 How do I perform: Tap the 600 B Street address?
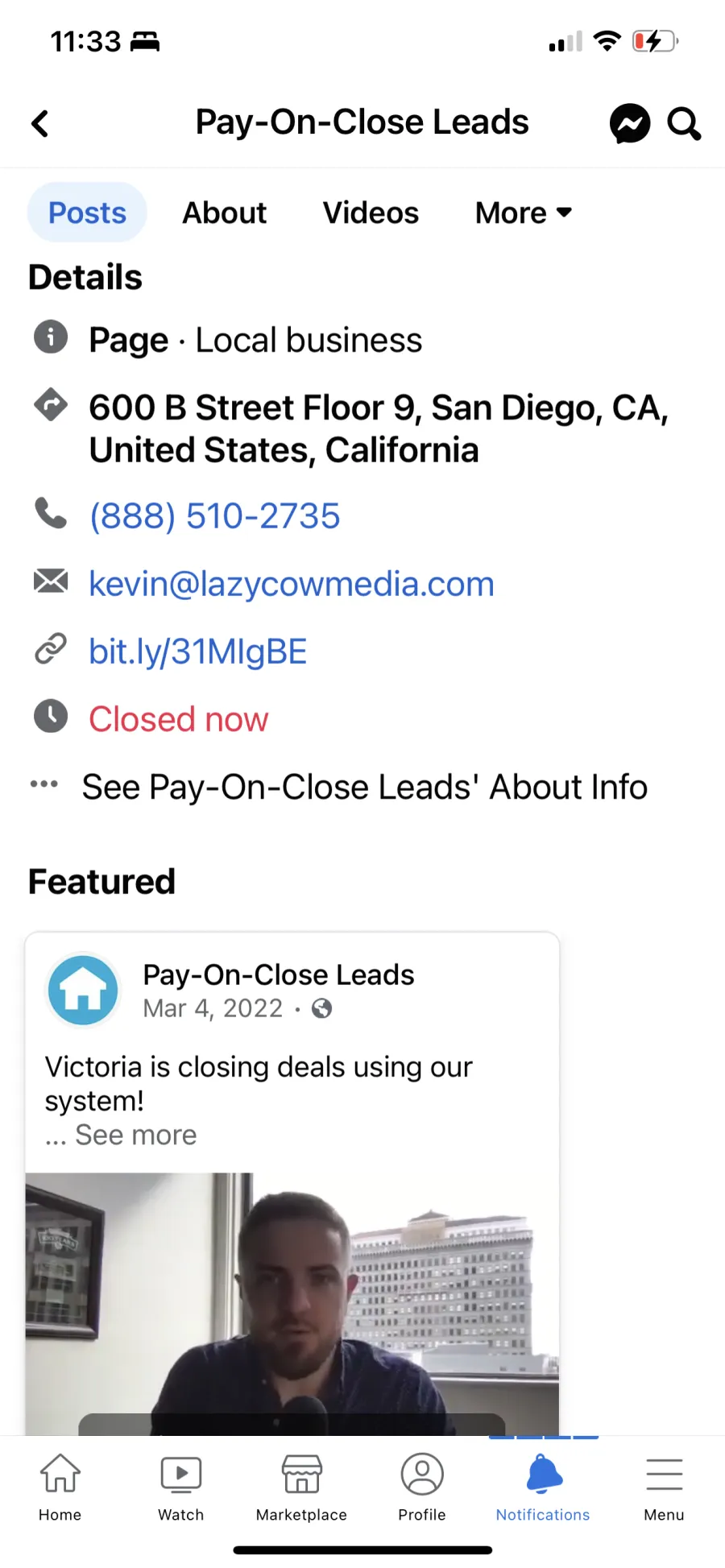click(379, 428)
